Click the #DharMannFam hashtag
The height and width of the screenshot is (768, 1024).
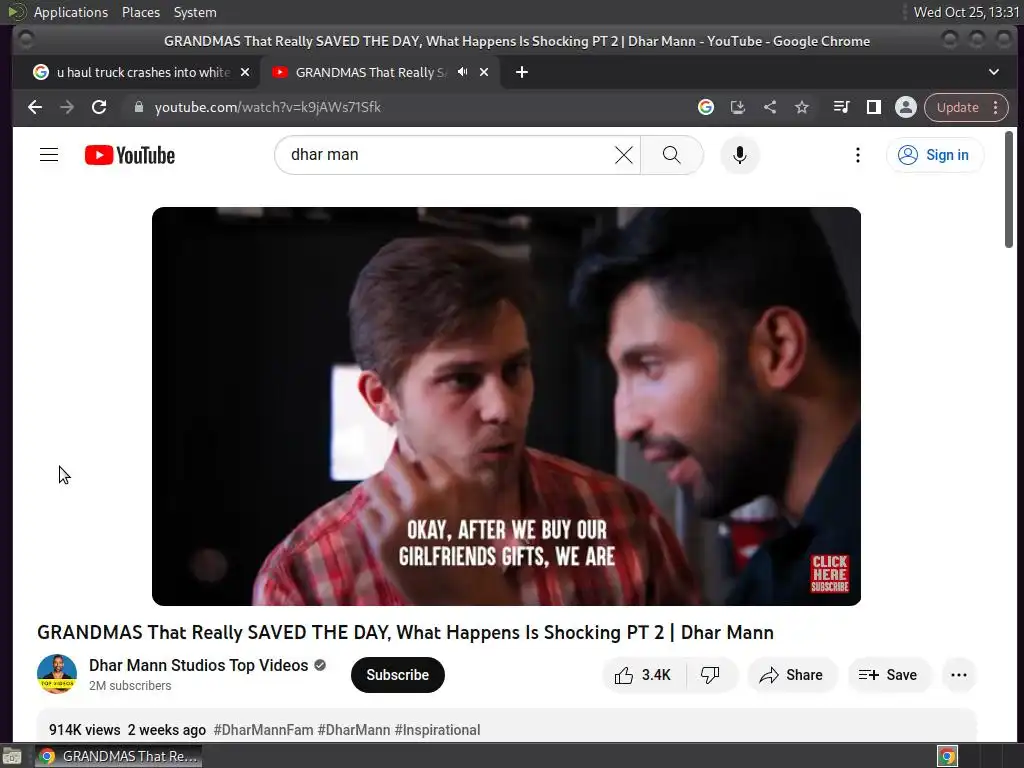click(263, 729)
